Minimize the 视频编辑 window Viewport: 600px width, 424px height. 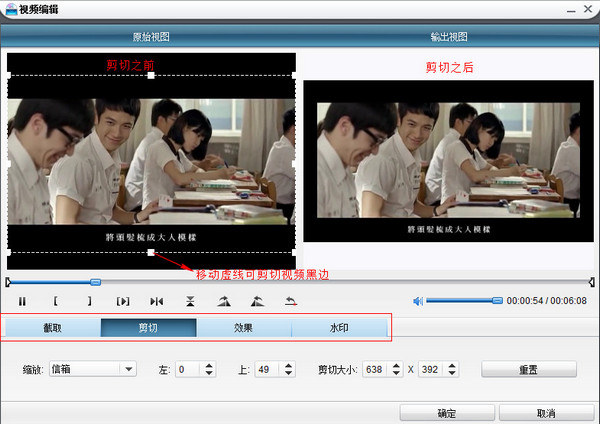coord(571,10)
